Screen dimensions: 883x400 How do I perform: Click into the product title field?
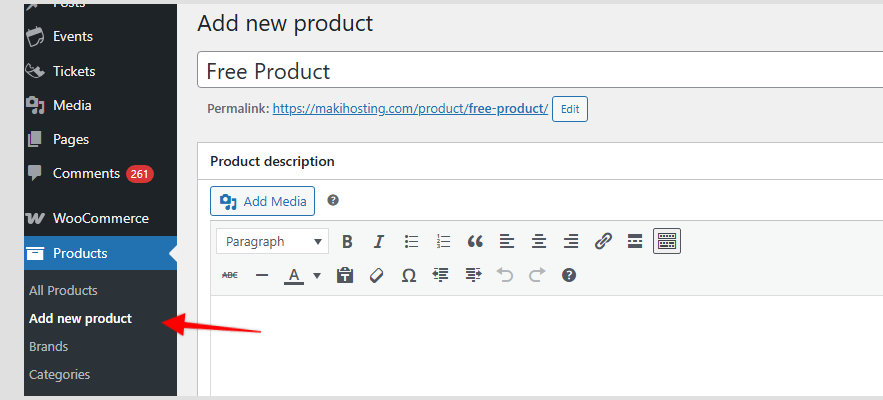[x=540, y=71]
